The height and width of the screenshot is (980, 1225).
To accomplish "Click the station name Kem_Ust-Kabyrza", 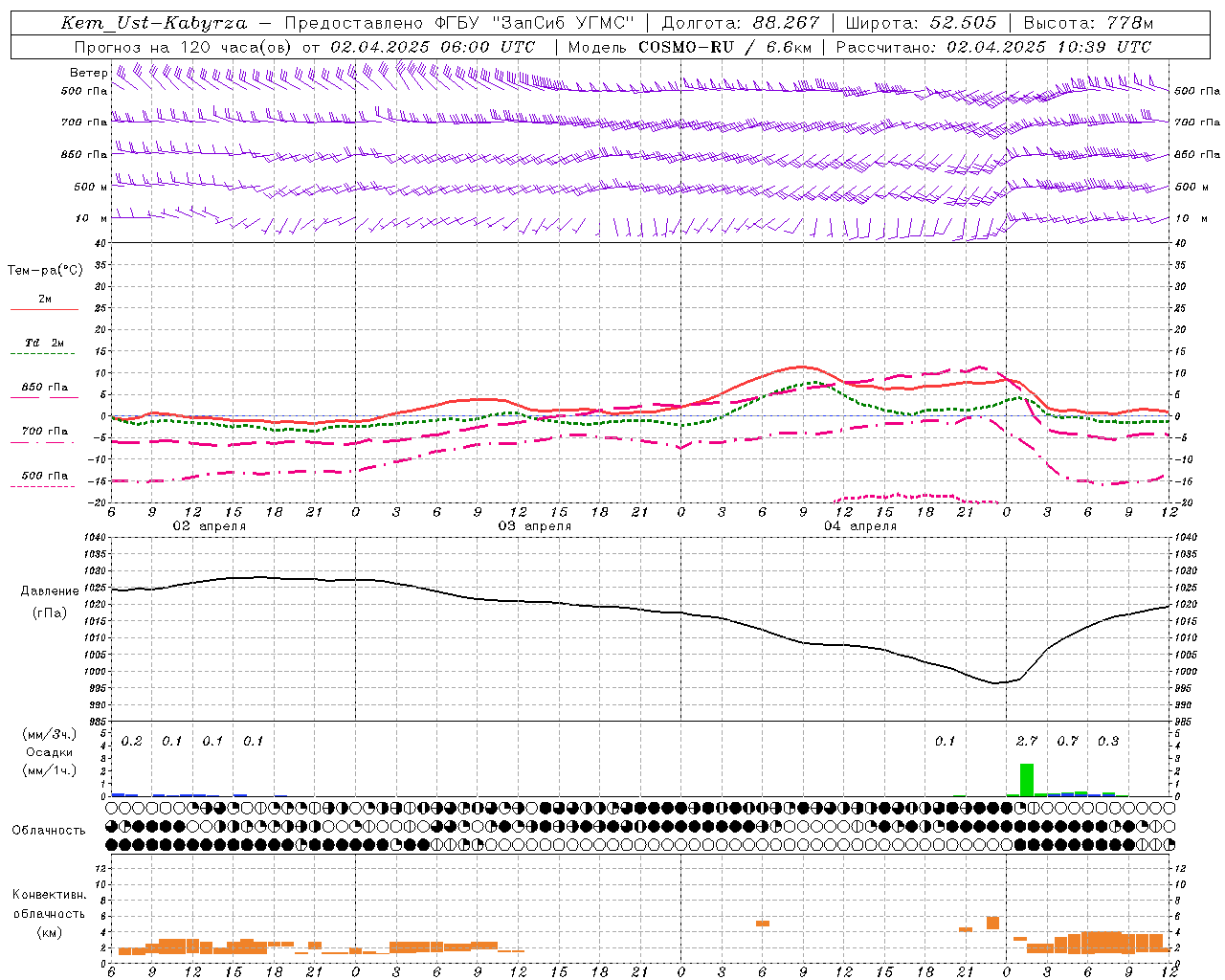I will [x=152, y=23].
